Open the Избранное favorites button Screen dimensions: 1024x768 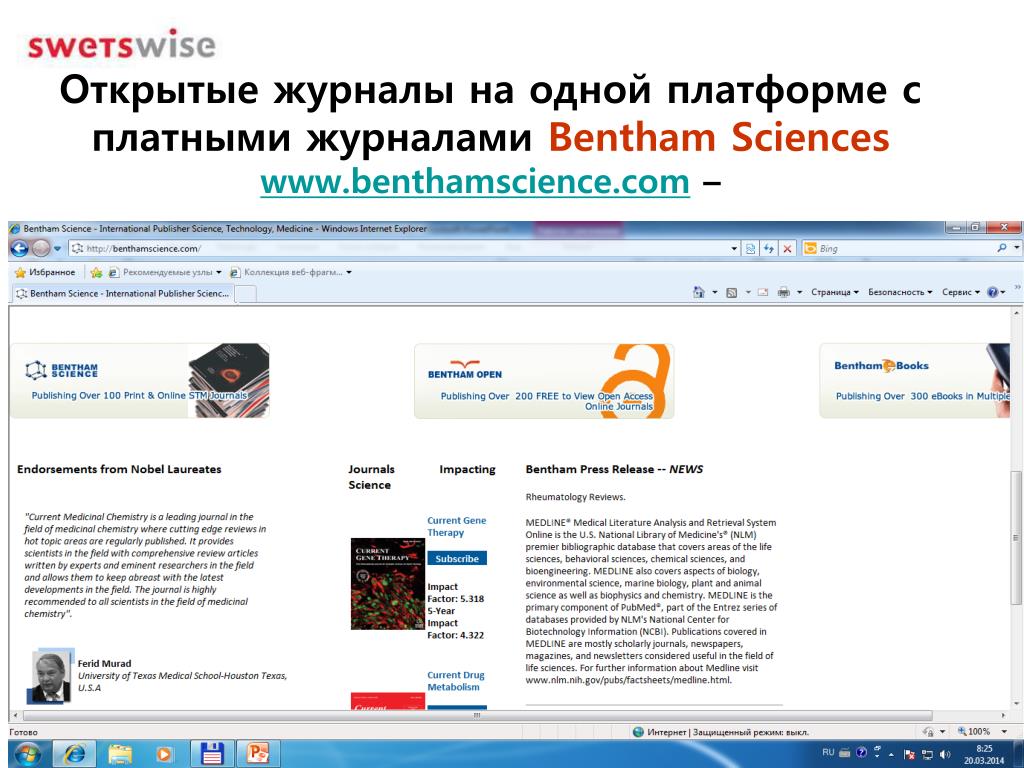pyautogui.click(x=45, y=272)
